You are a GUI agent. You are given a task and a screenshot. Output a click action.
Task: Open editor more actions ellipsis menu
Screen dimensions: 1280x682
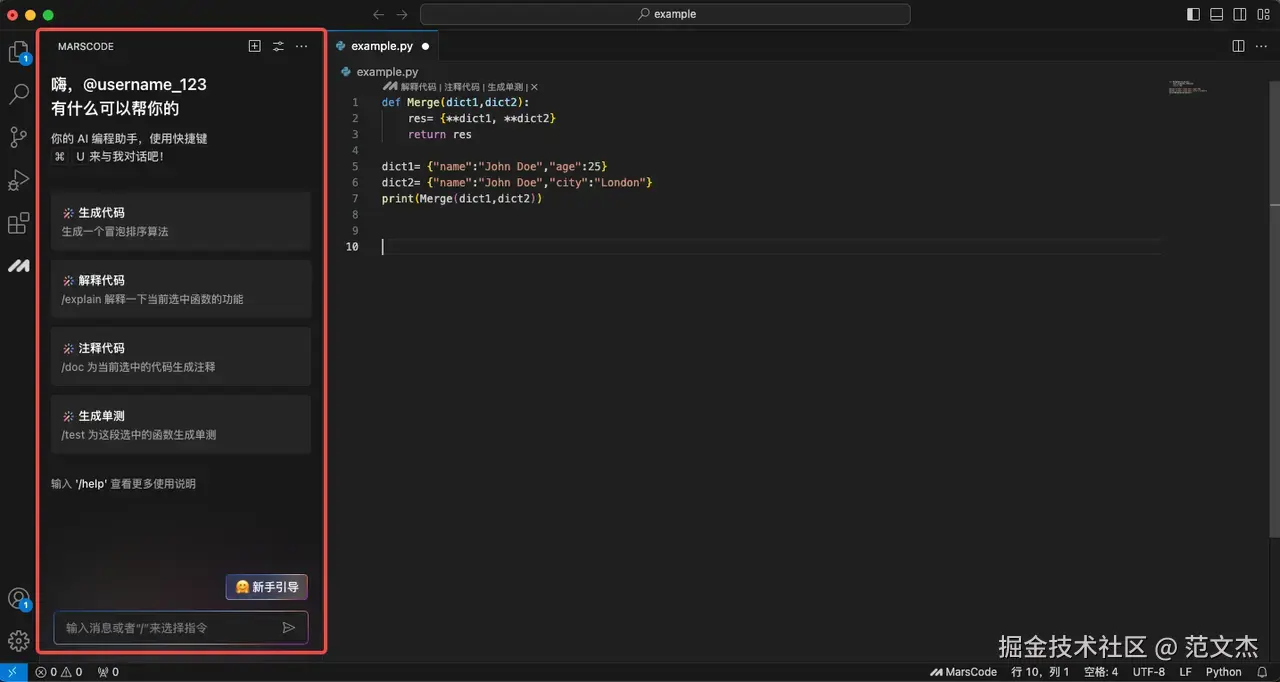(x=1262, y=46)
